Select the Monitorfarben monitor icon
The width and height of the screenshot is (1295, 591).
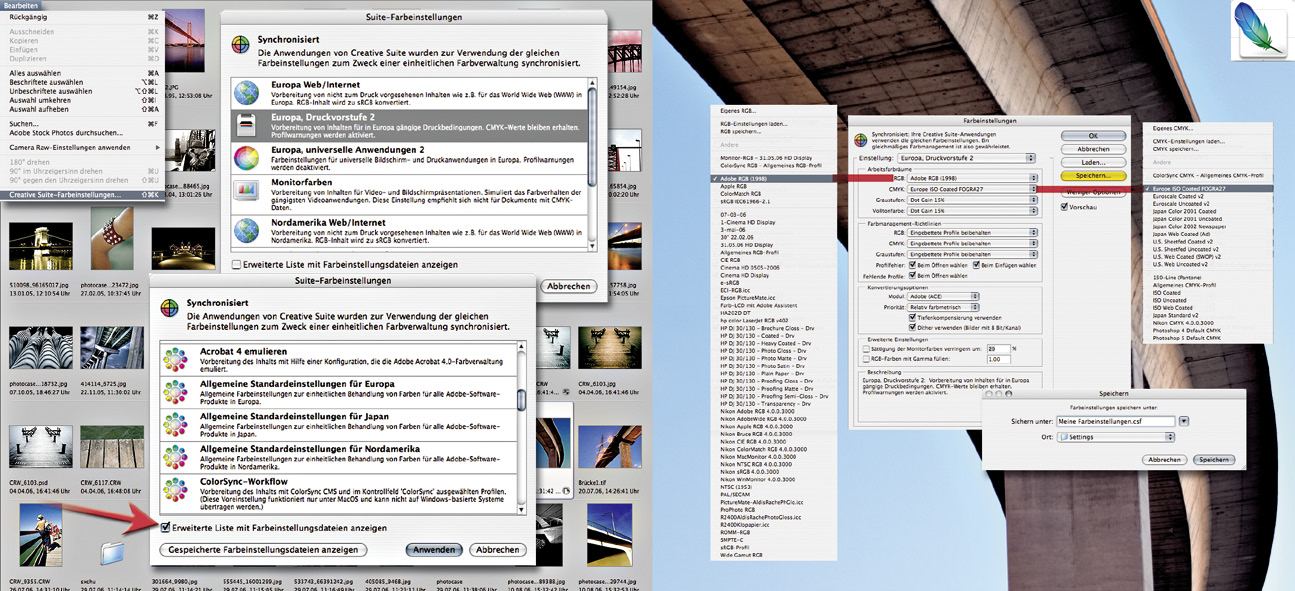point(246,192)
